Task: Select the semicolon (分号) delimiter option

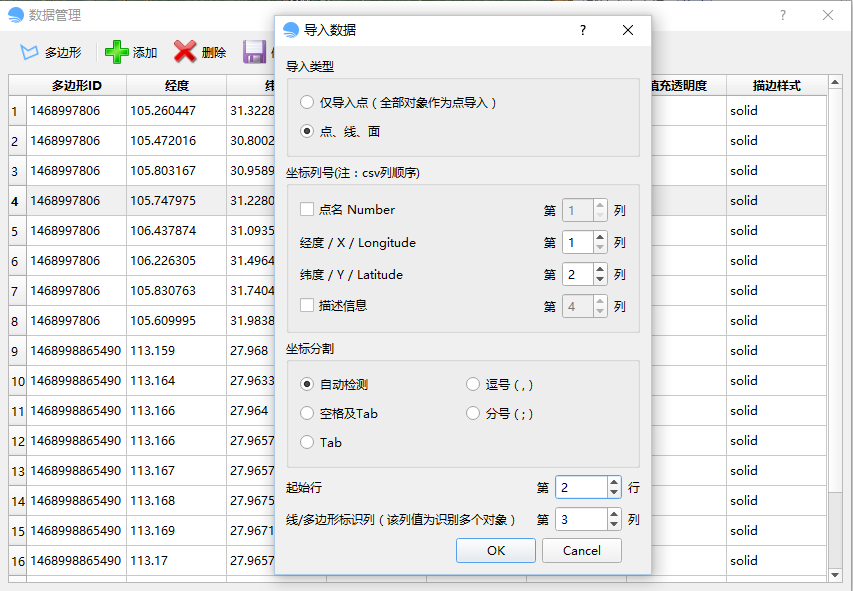Action: click(474, 413)
